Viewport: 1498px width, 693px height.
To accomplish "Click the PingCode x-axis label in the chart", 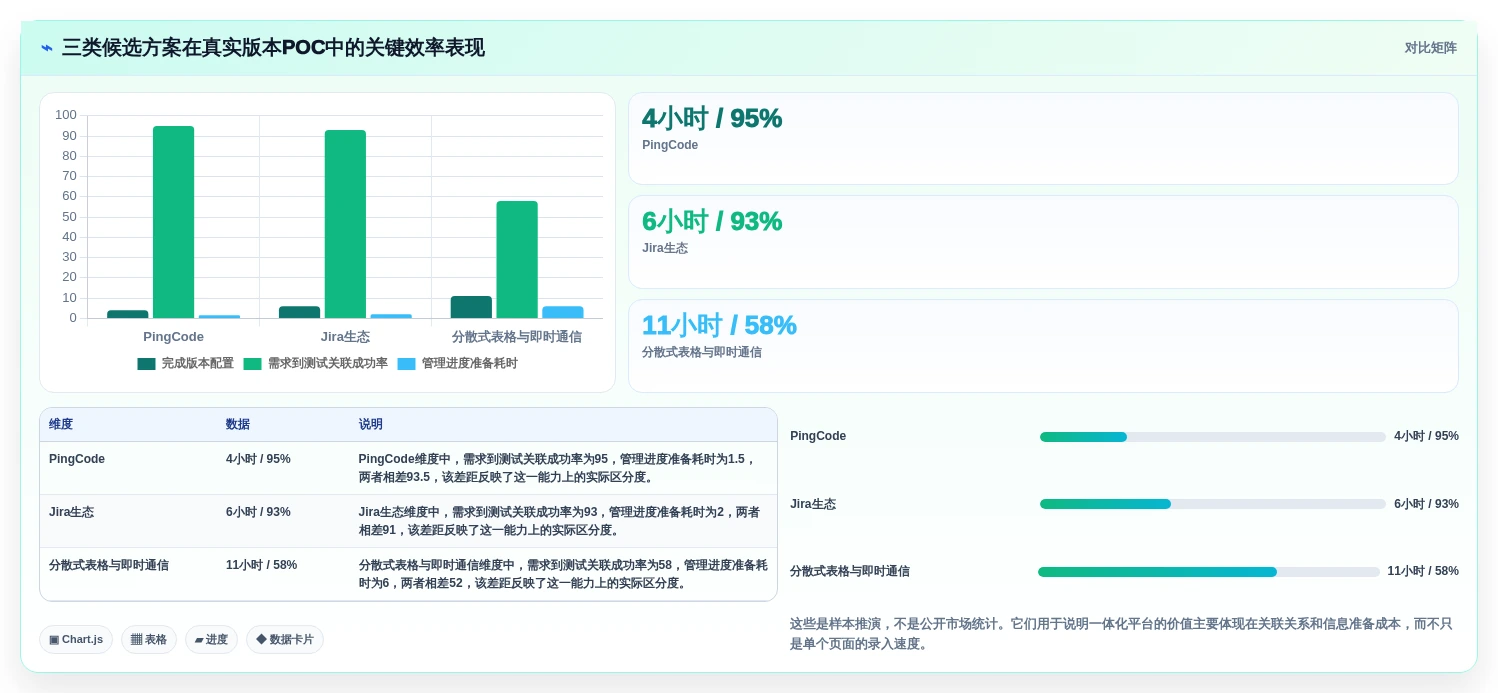I will [173, 337].
